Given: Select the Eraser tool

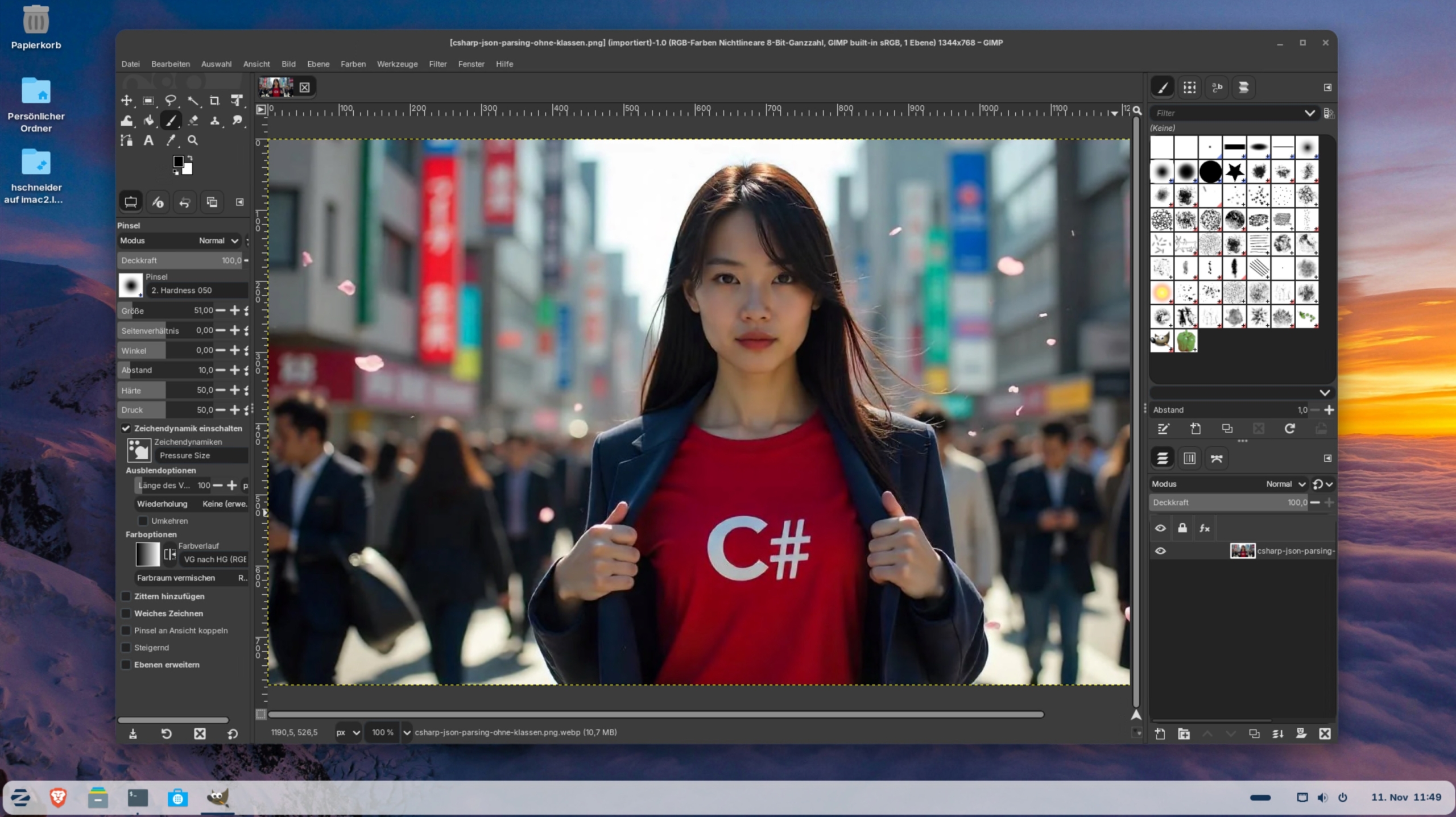Looking at the screenshot, I should 193,121.
